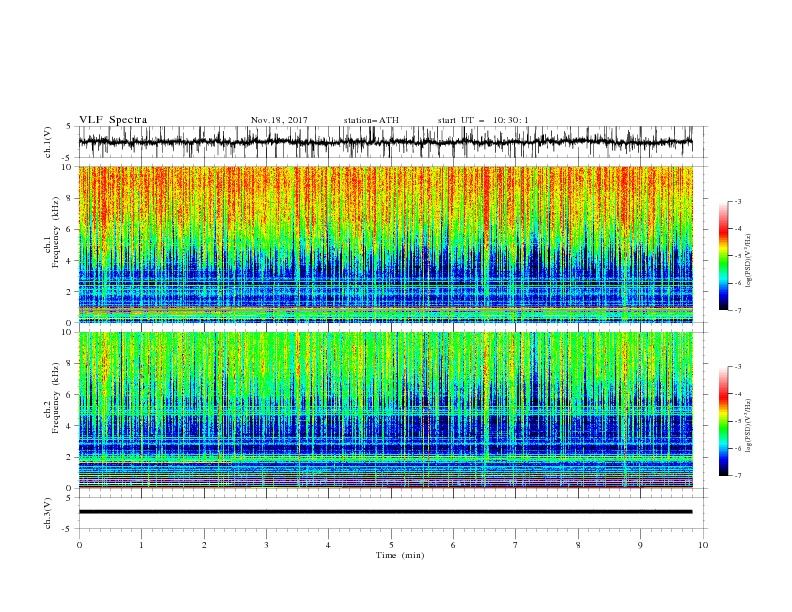Click the ch.1 voltage waveform trace
This screenshot has width=792, height=612.
(x=385, y=142)
